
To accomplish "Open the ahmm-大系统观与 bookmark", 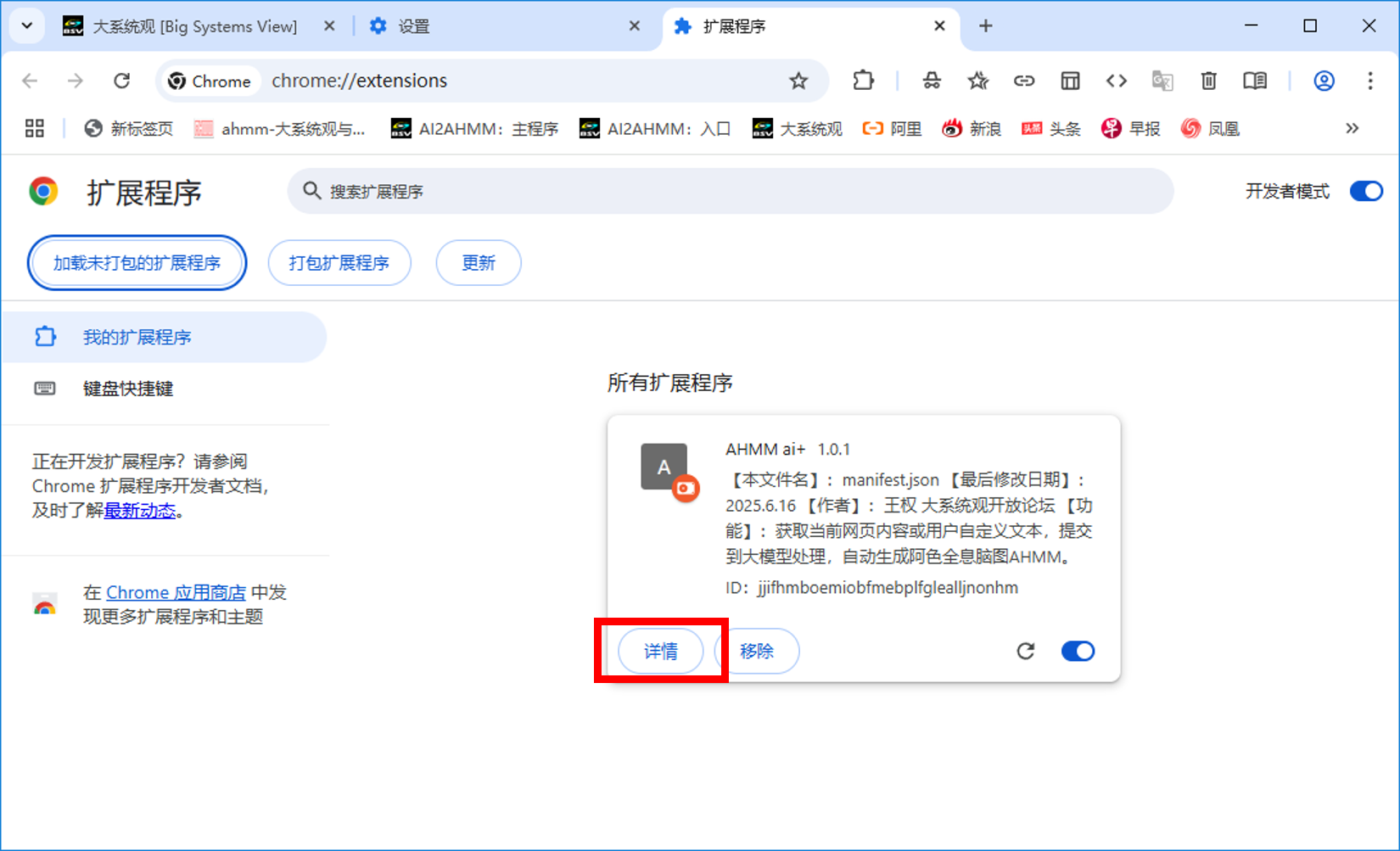I will point(280,128).
